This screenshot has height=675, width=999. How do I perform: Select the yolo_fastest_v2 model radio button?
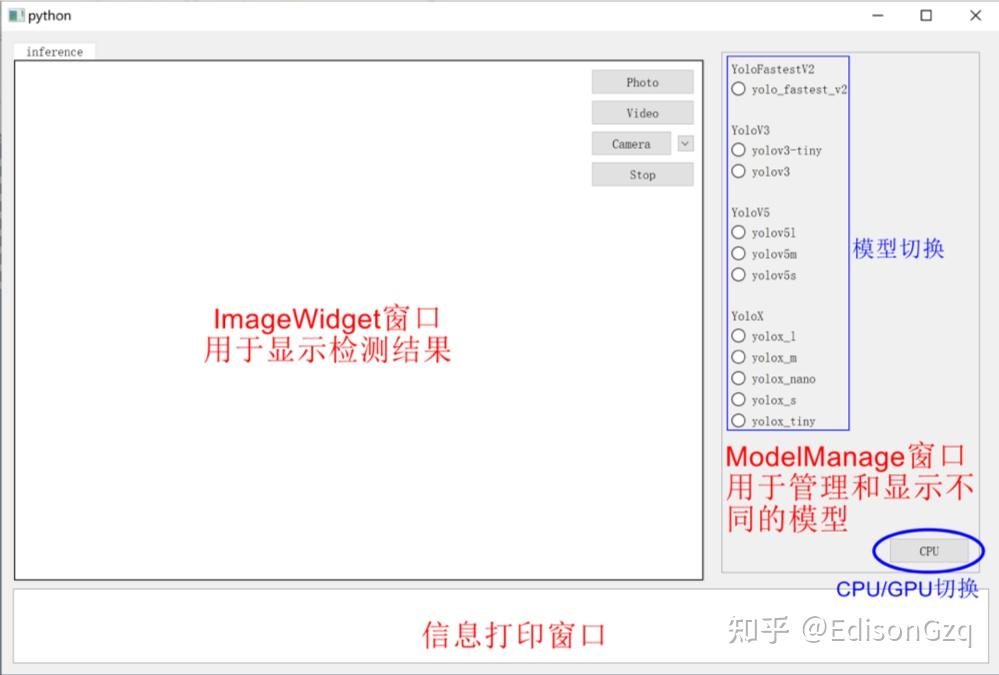point(738,89)
